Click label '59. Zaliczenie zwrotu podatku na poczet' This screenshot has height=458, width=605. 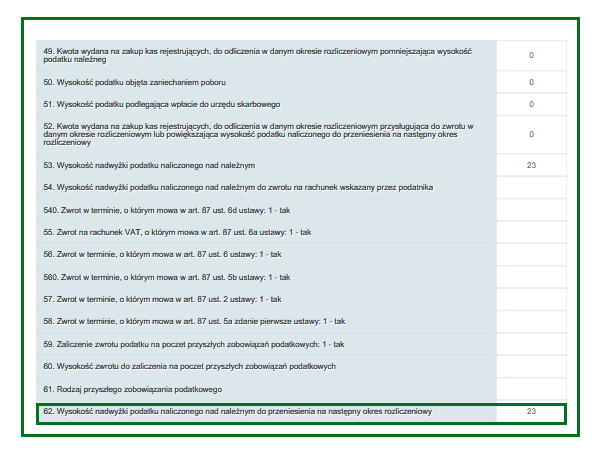coord(194,344)
